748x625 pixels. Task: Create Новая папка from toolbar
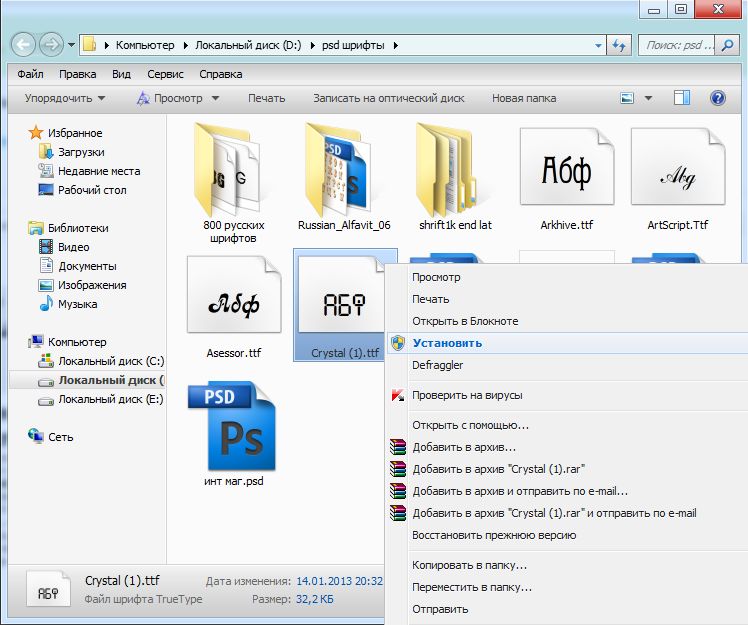pyautogui.click(x=524, y=98)
